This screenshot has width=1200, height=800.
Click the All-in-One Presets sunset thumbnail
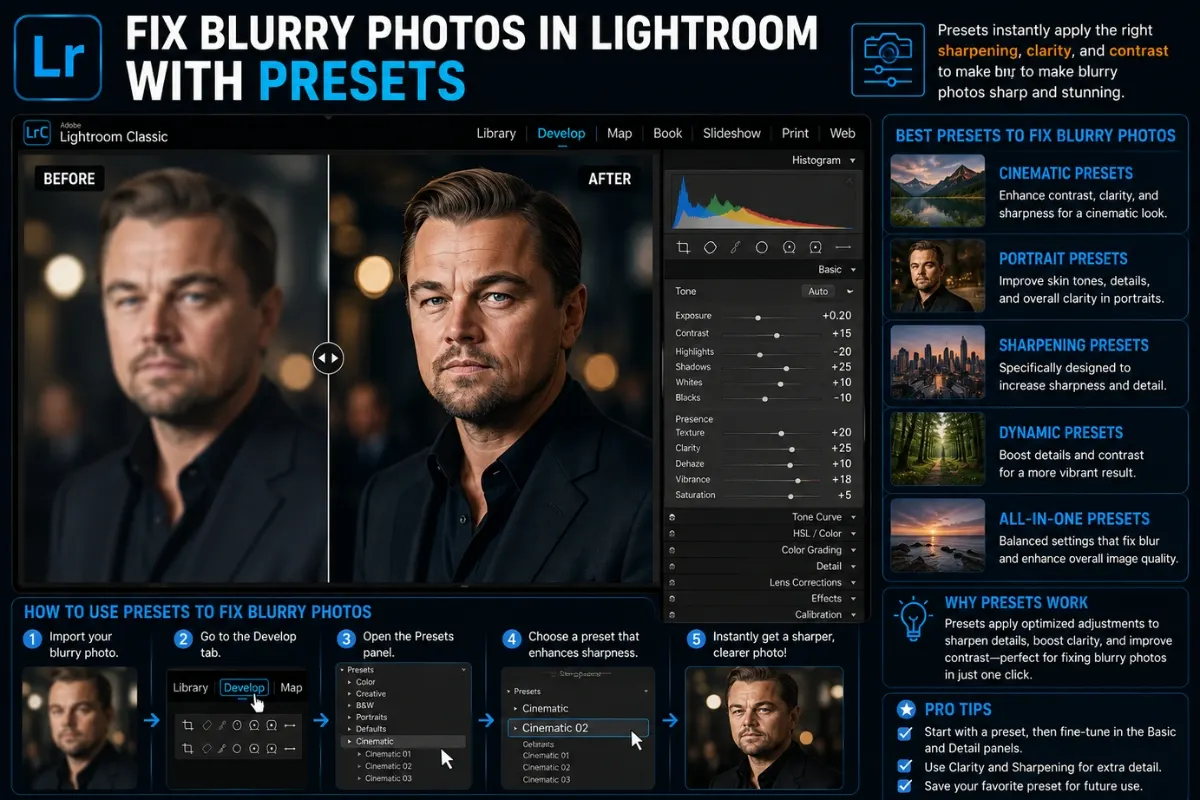937,536
